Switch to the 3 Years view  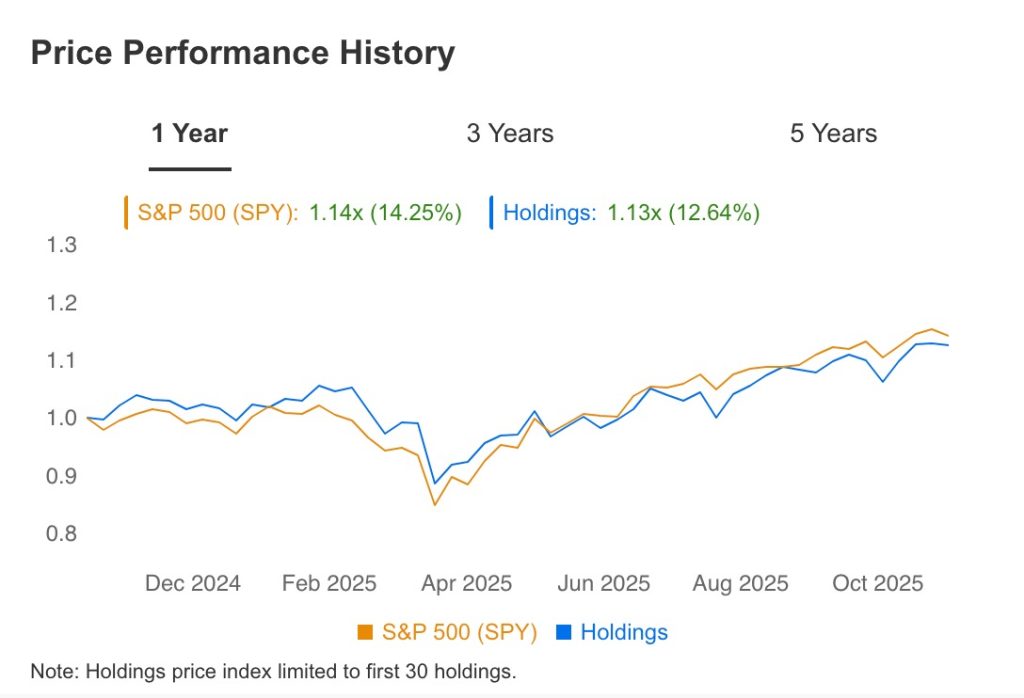511,132
